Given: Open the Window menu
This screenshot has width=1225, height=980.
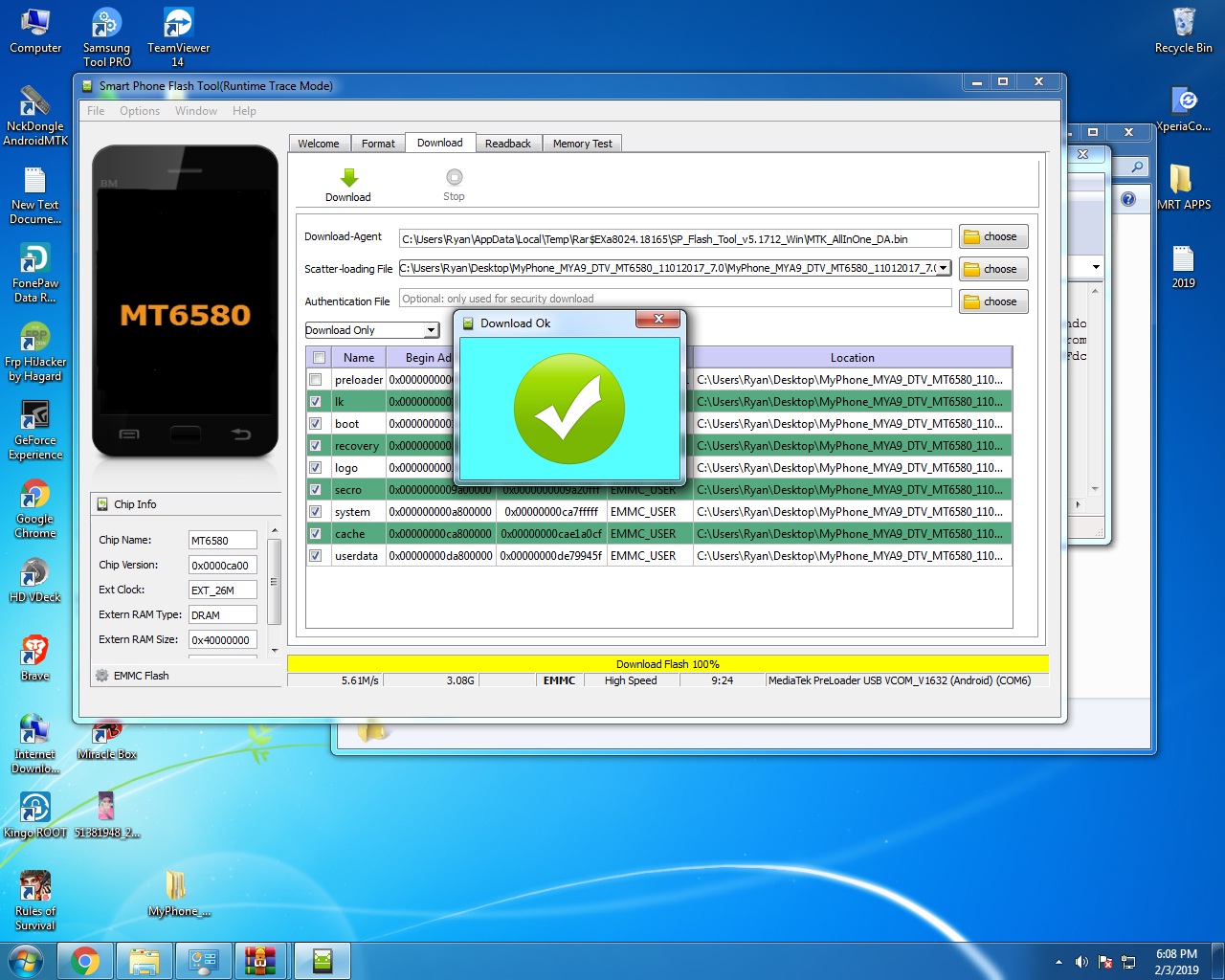Looking at the screenshot, I should 196,111.
